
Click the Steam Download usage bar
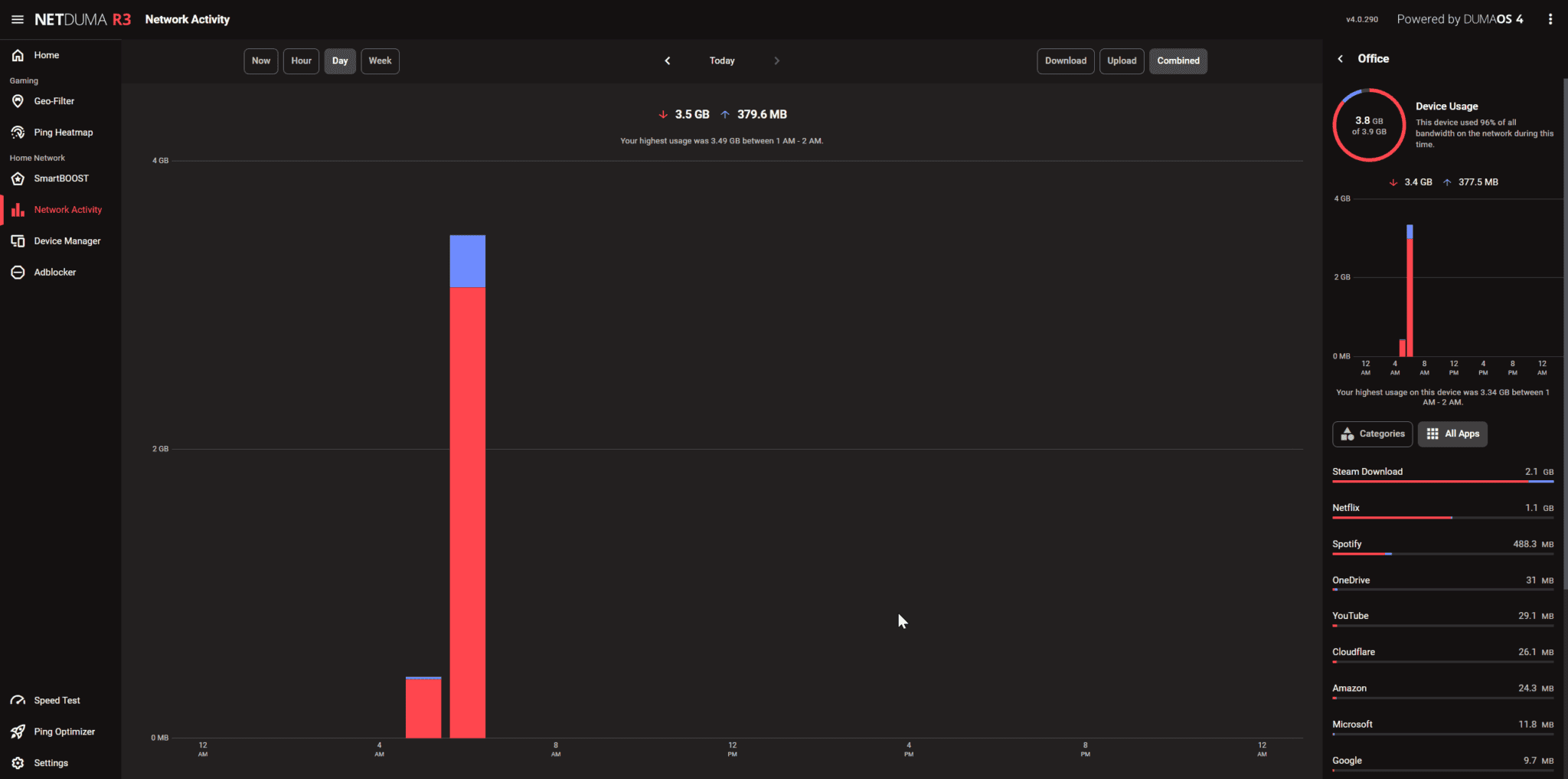point(1442,481)
